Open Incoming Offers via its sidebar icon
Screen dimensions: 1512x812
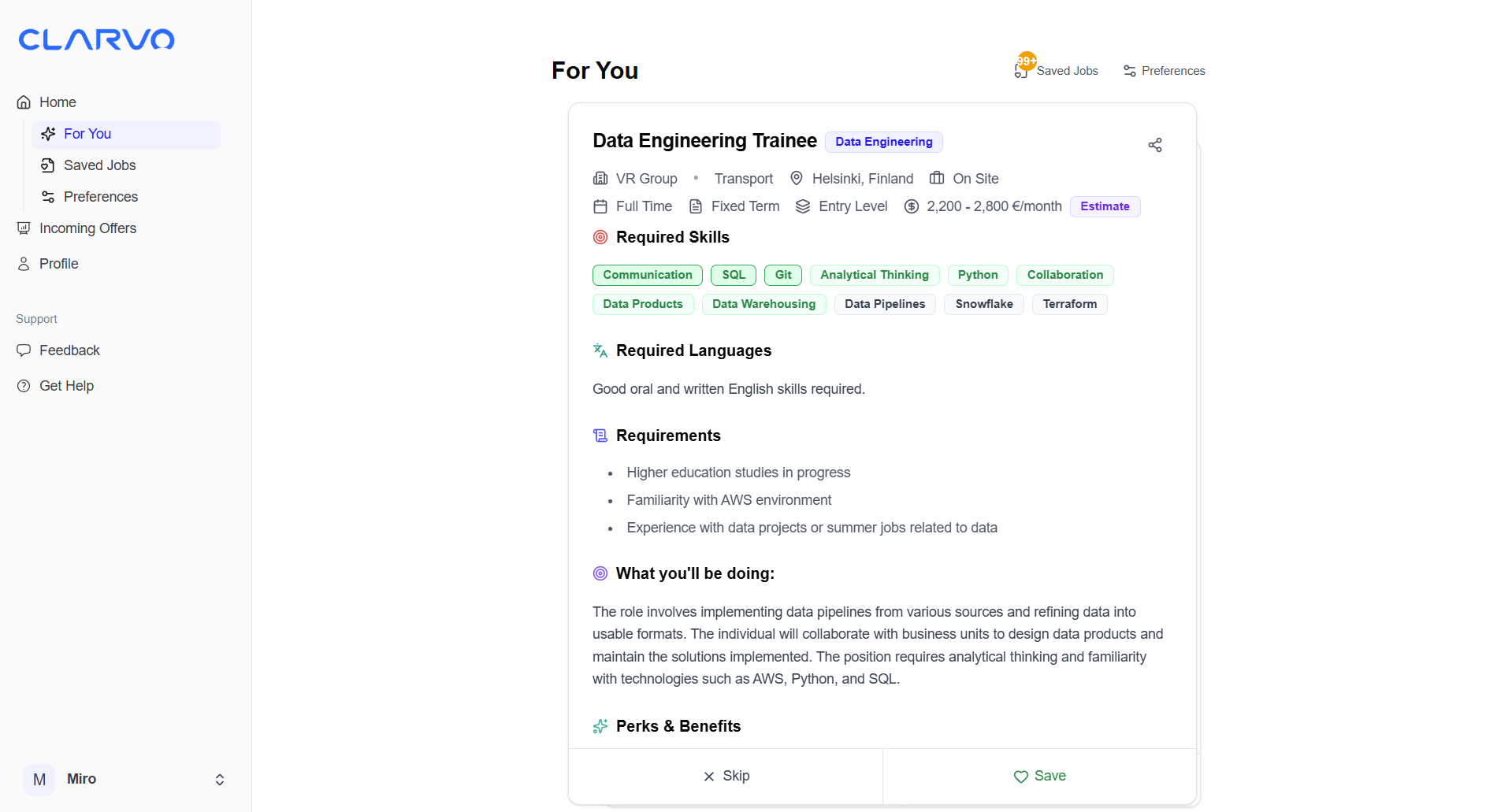click(x=24, y=228)
